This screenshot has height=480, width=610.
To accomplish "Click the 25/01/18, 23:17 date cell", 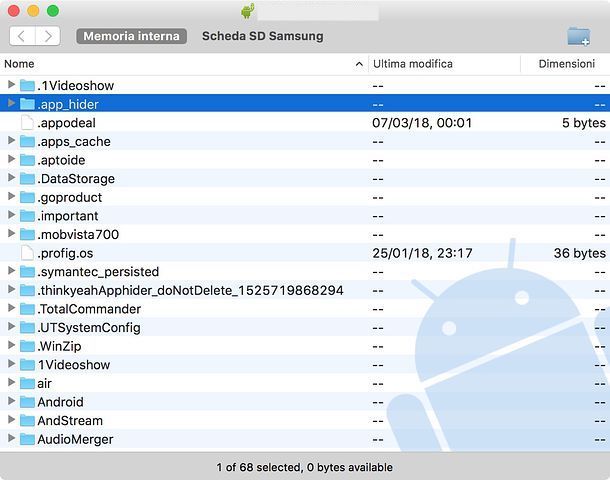I will click(422, 253).
